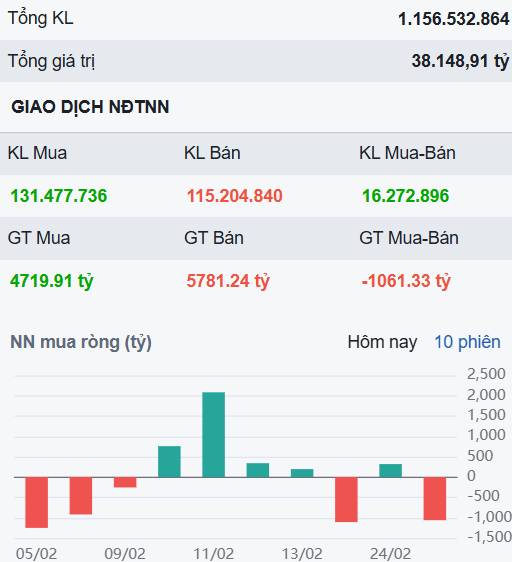Click the GT Bán column header
Screen dimensions: 512x562
coord(214,238)
